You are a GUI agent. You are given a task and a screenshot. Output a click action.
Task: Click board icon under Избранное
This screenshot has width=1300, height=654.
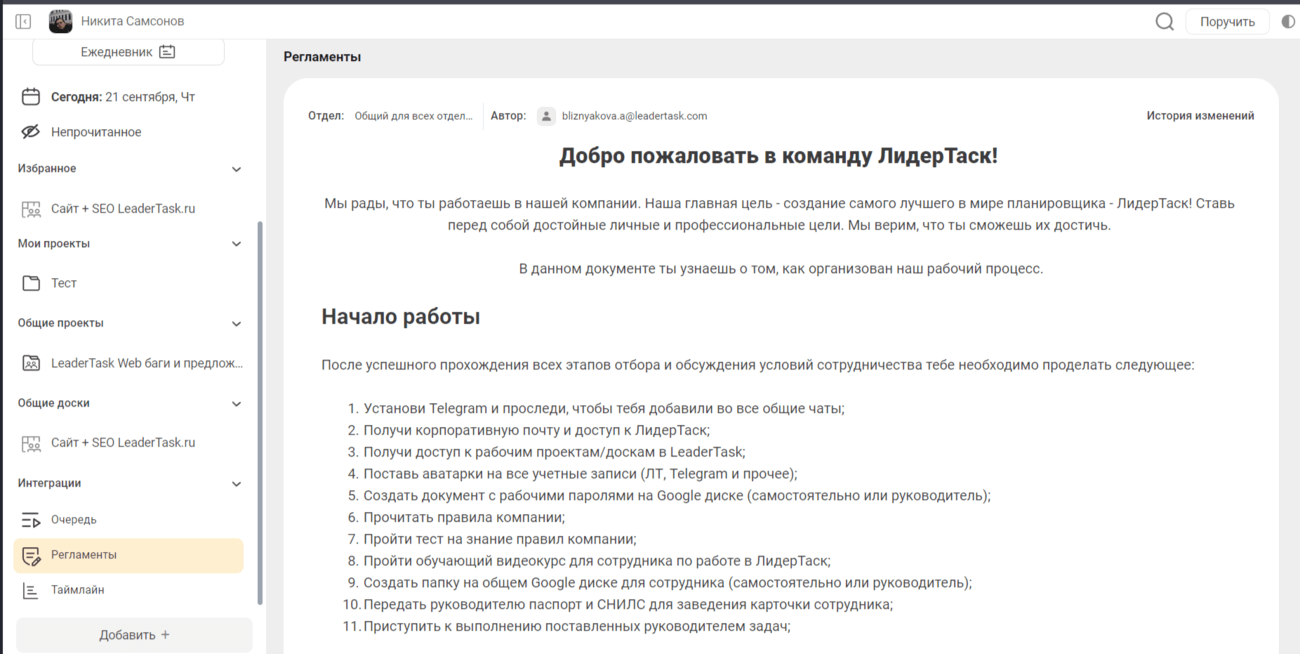point(31,209)
